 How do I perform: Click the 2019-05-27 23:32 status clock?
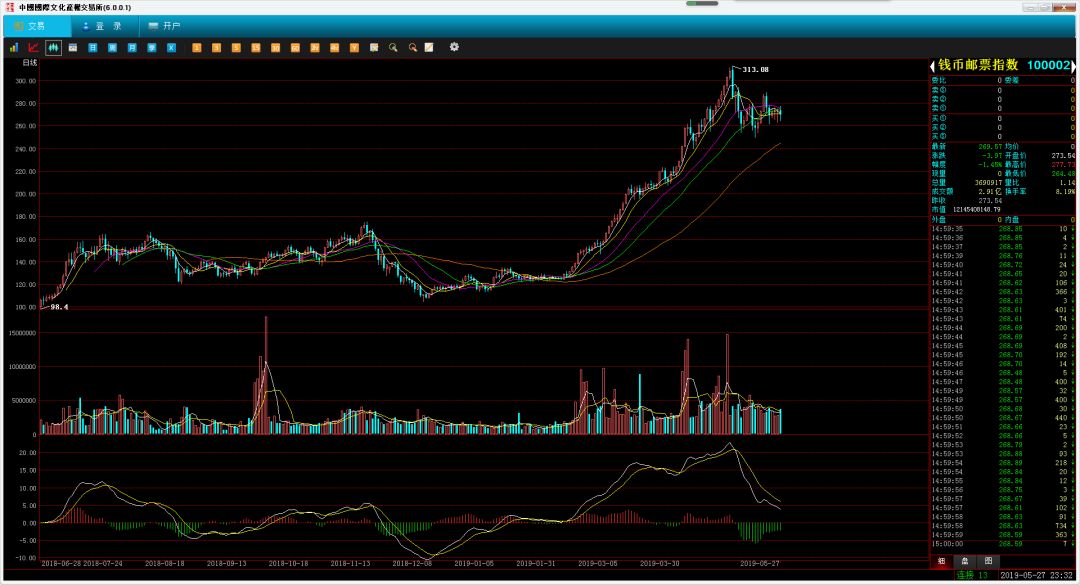click(x=1035, y=575)
